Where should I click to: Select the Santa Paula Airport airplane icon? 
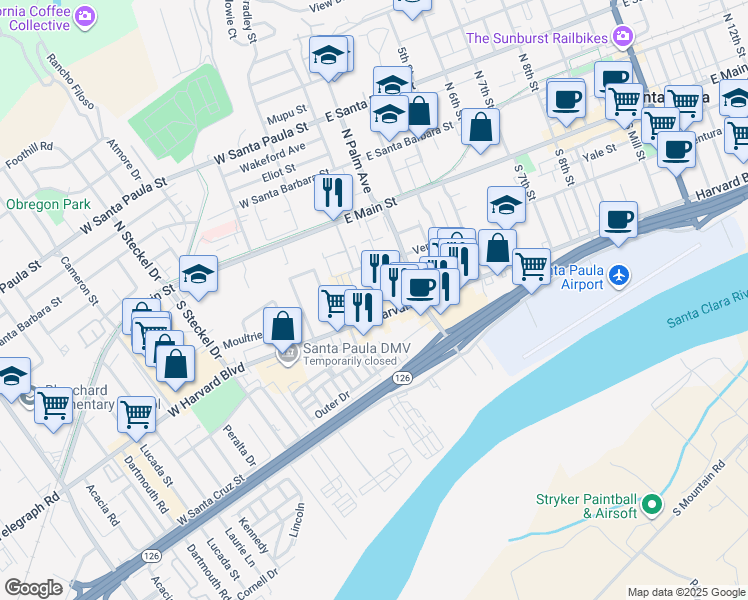(x=619, y=276)
